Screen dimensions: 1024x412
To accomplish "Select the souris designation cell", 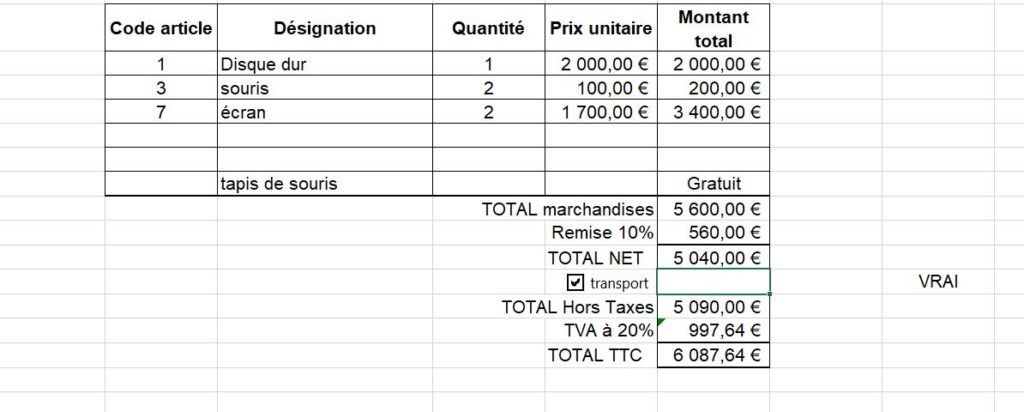I will (x=325, y=87).
